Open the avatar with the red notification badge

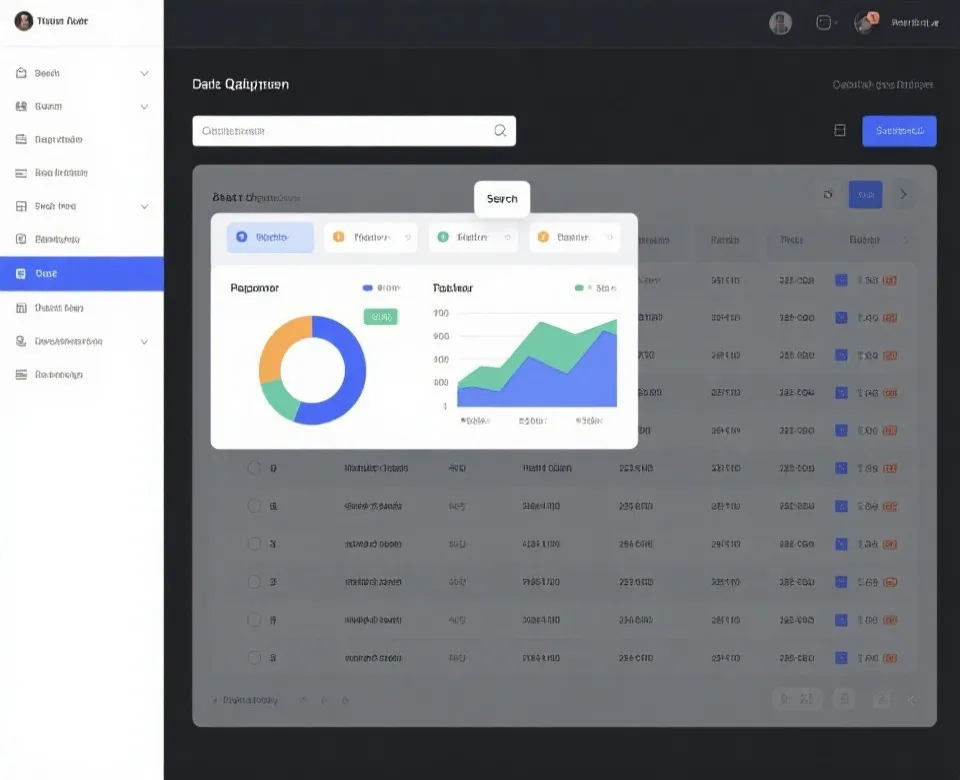tap(866, 22)
